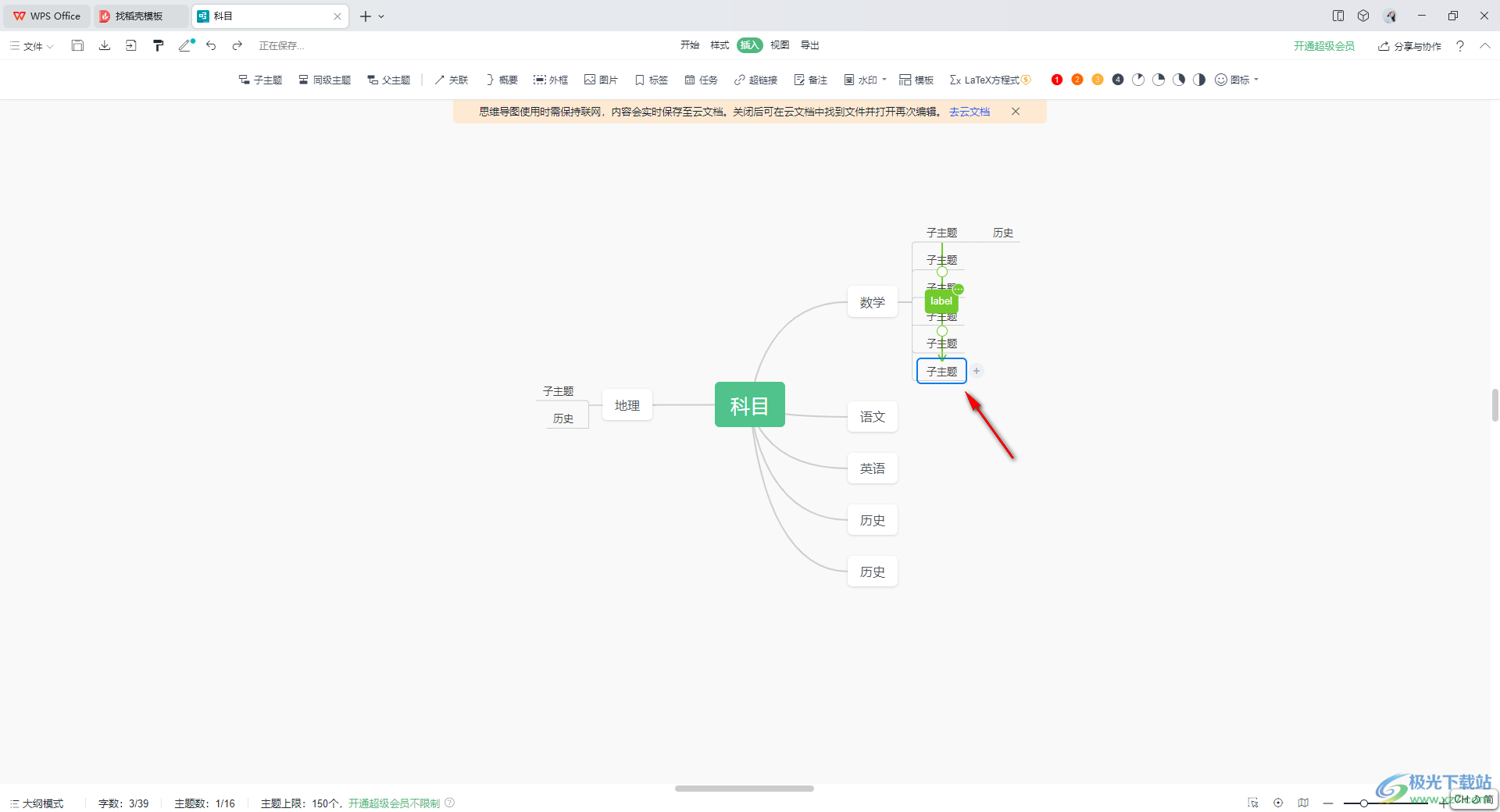Undo the last action

click(211, 45)
